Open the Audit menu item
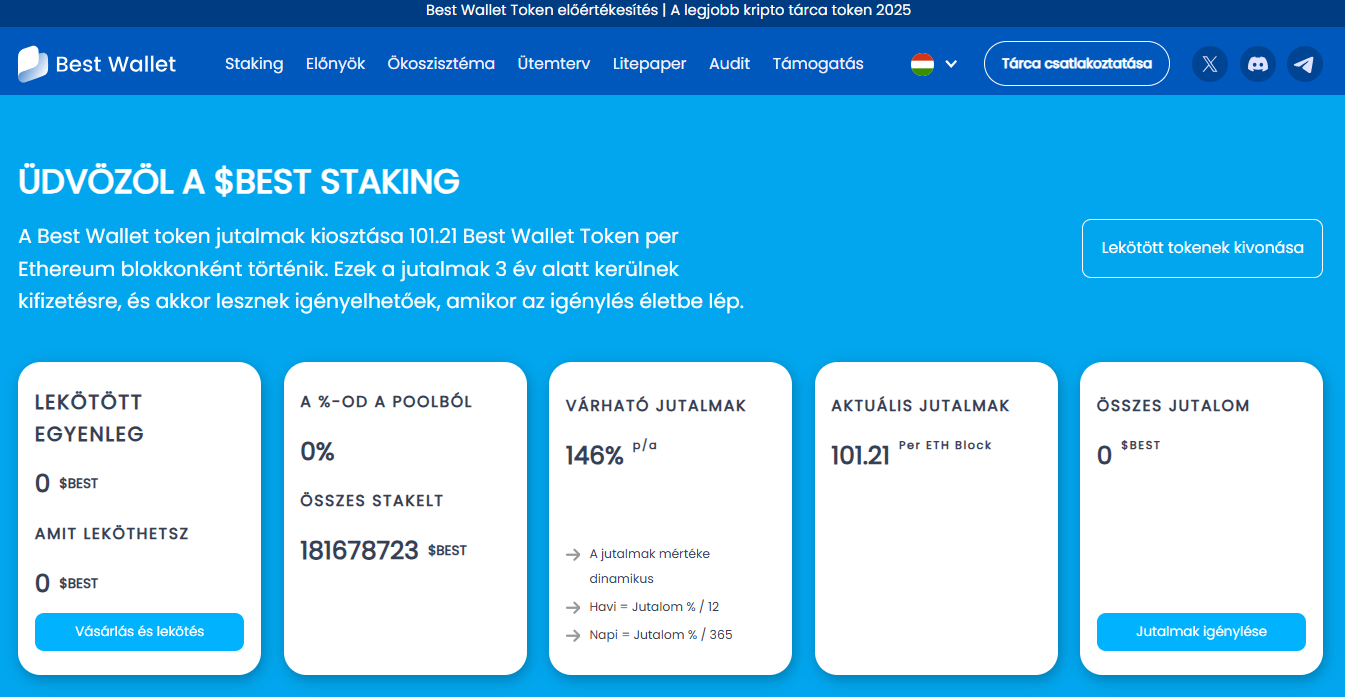 point(730,64)
